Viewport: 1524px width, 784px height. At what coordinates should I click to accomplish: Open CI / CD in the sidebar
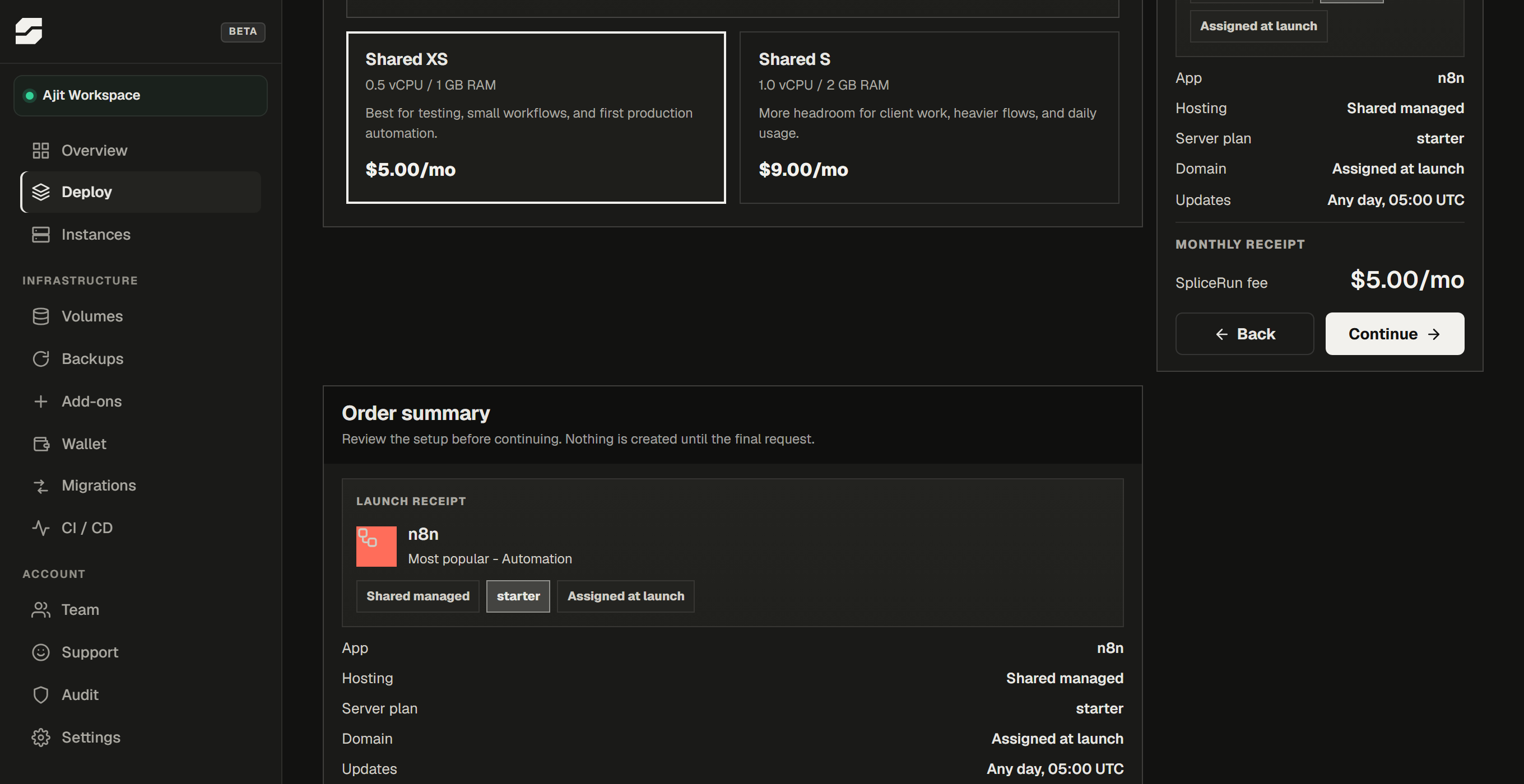tap(140, 528)
